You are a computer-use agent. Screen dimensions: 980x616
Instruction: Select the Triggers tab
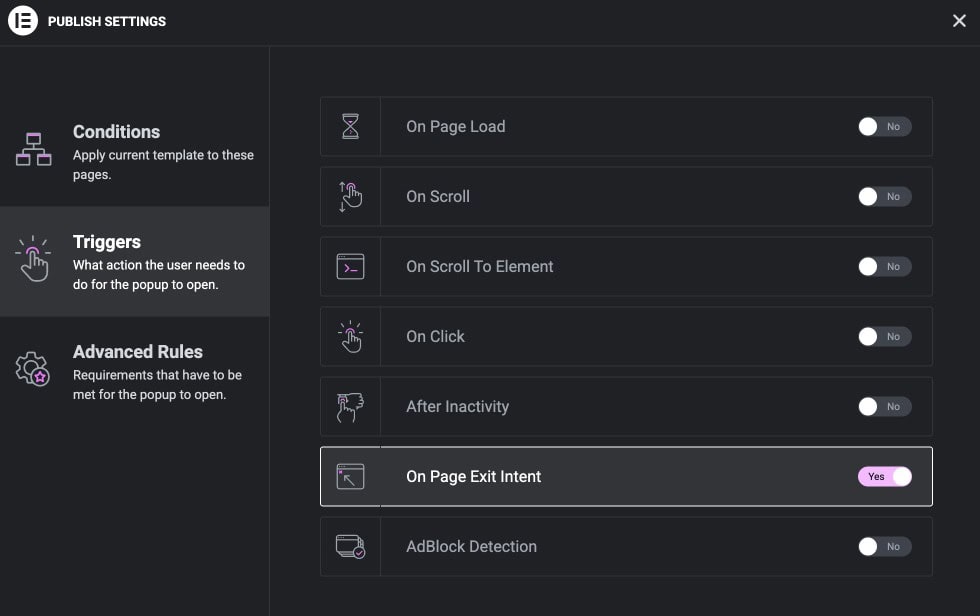[134, 262]
